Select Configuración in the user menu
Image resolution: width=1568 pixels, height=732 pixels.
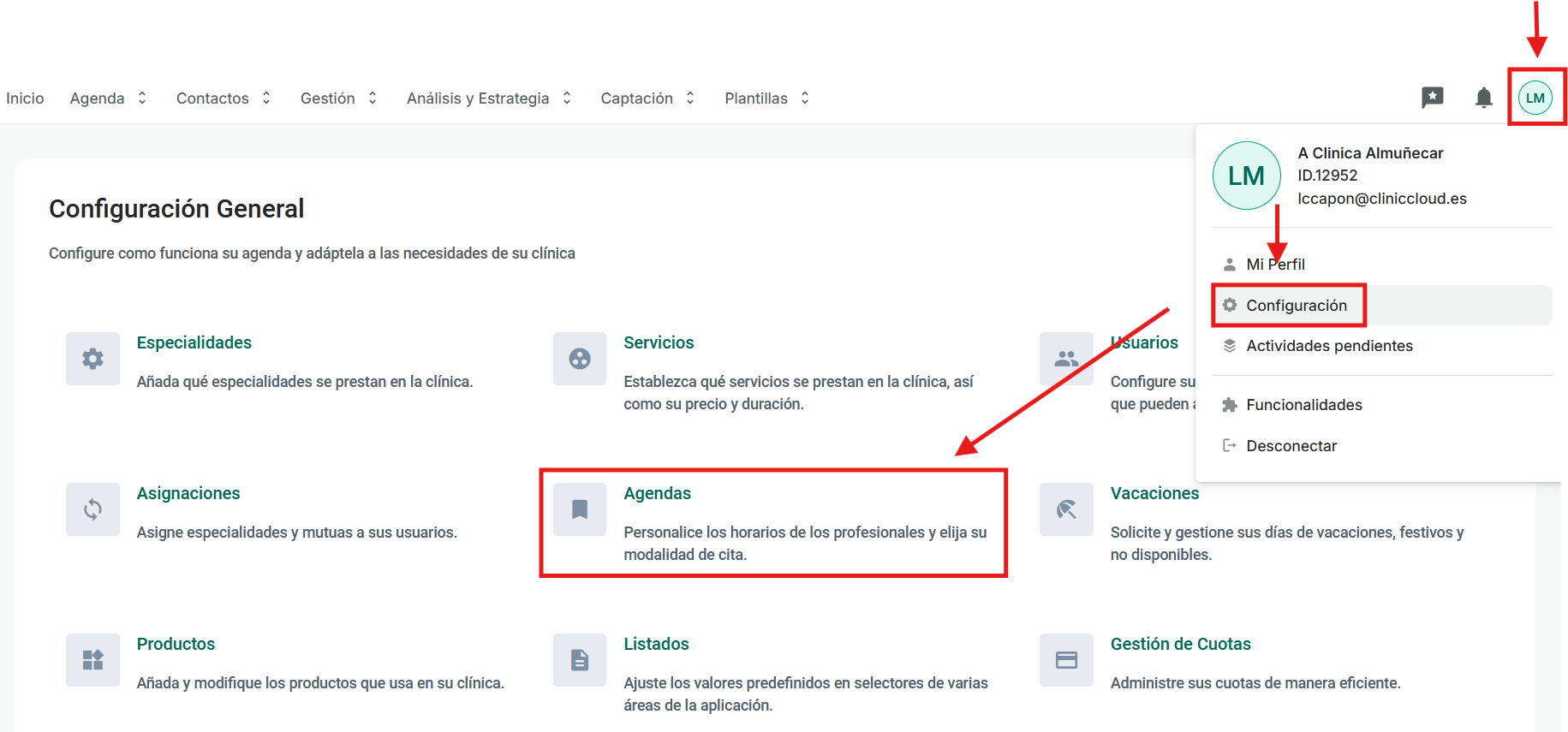tap(1296, 306)
